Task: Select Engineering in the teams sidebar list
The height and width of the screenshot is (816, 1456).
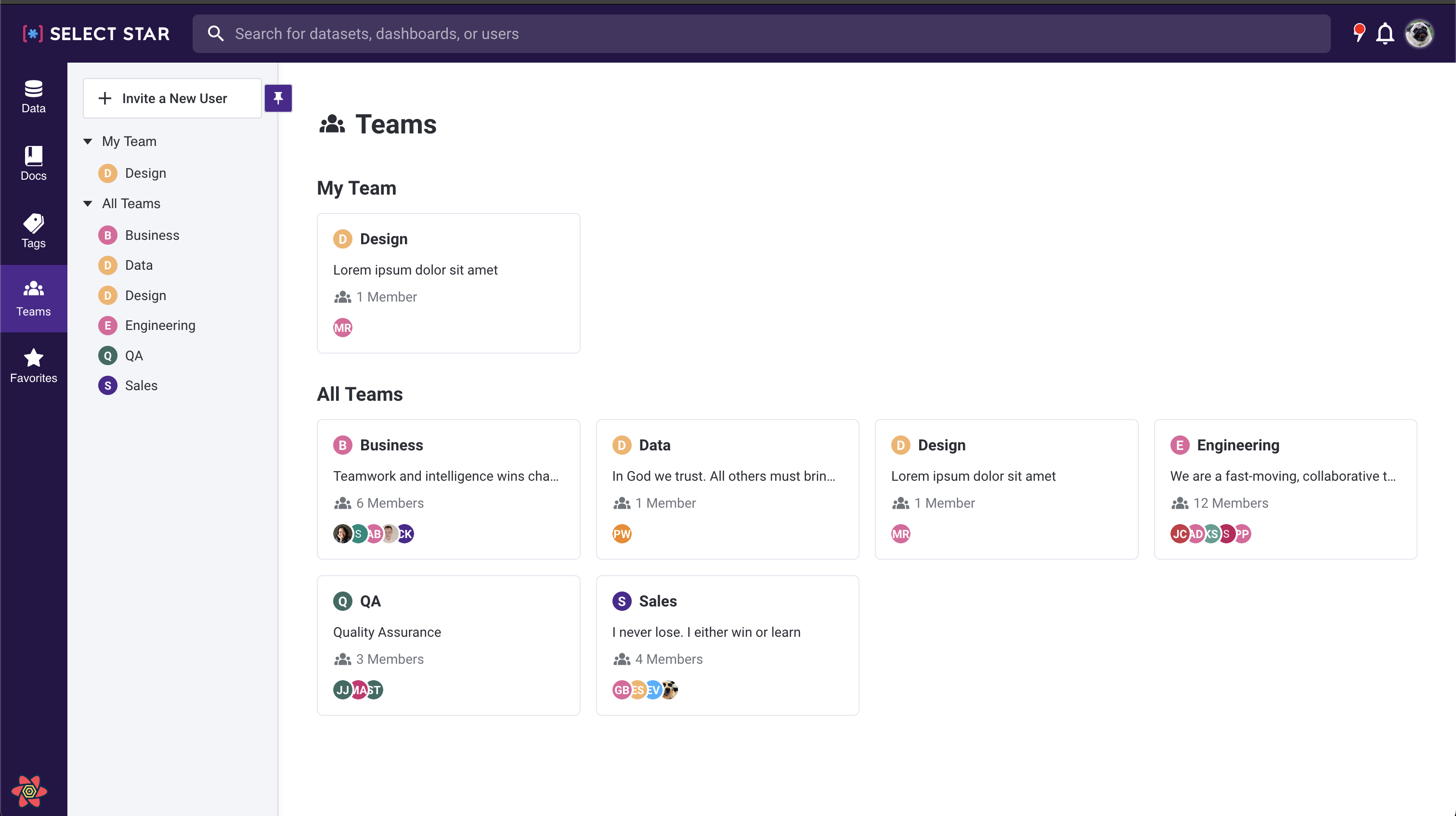Action: (x=160, y=325)
